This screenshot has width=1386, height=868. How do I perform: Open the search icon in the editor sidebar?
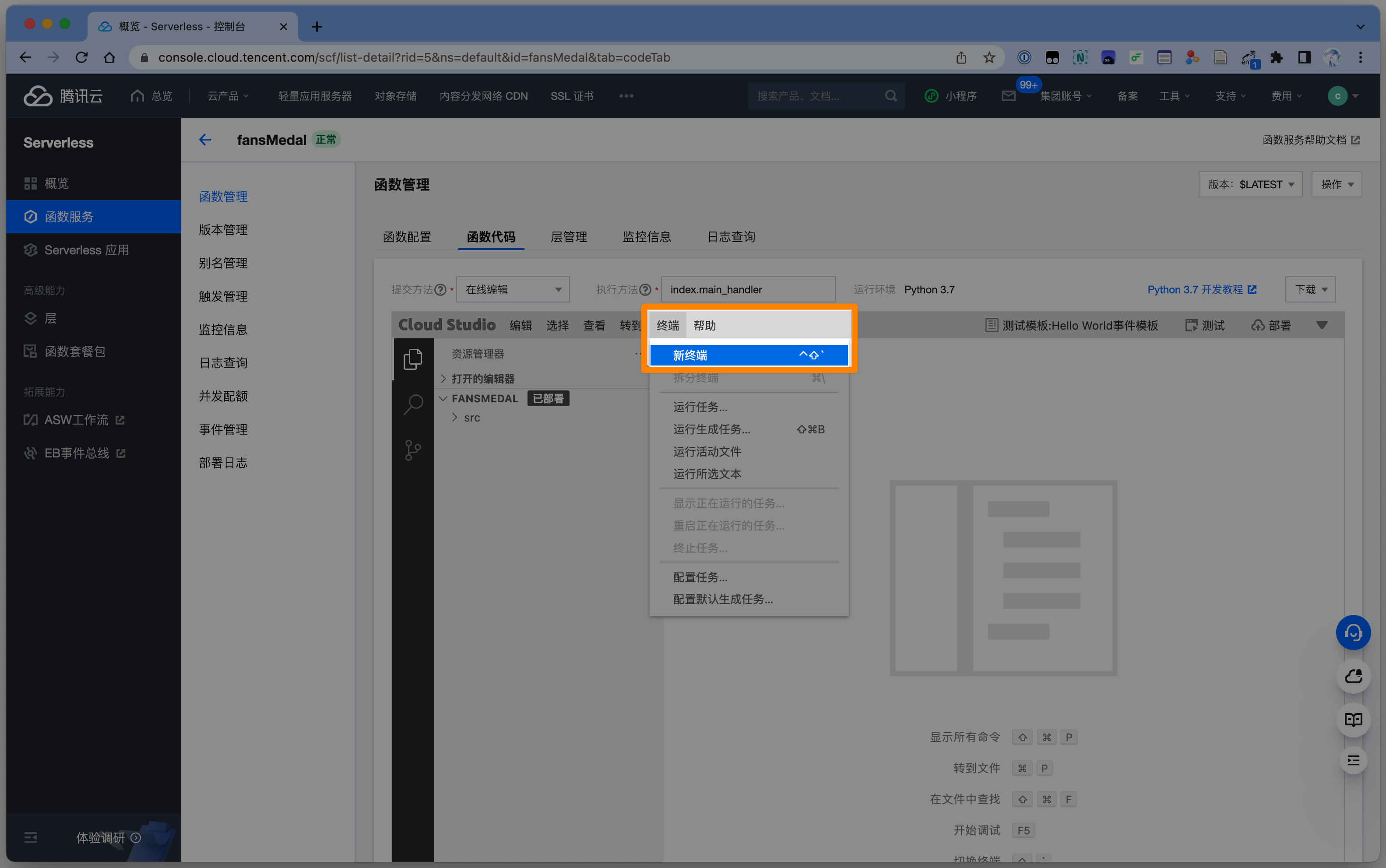[x=413, y=404]
